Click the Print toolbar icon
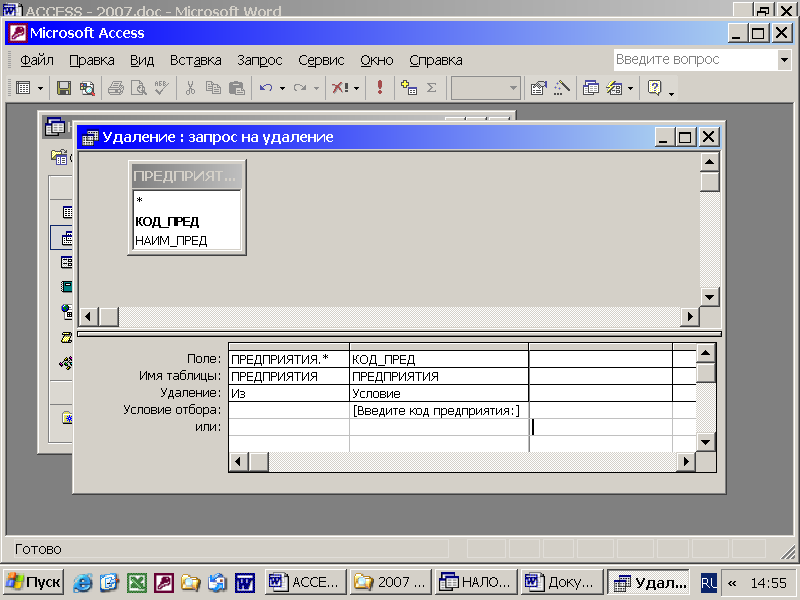800x600 pixels. click(x=116, y=88)
